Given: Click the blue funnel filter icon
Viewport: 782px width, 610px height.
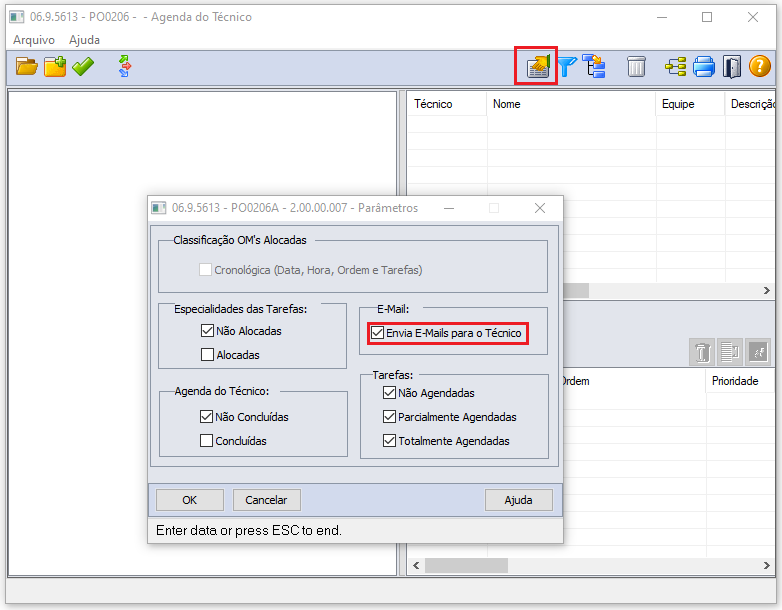Looking at the screenshot, I should [x=567, y=66].
